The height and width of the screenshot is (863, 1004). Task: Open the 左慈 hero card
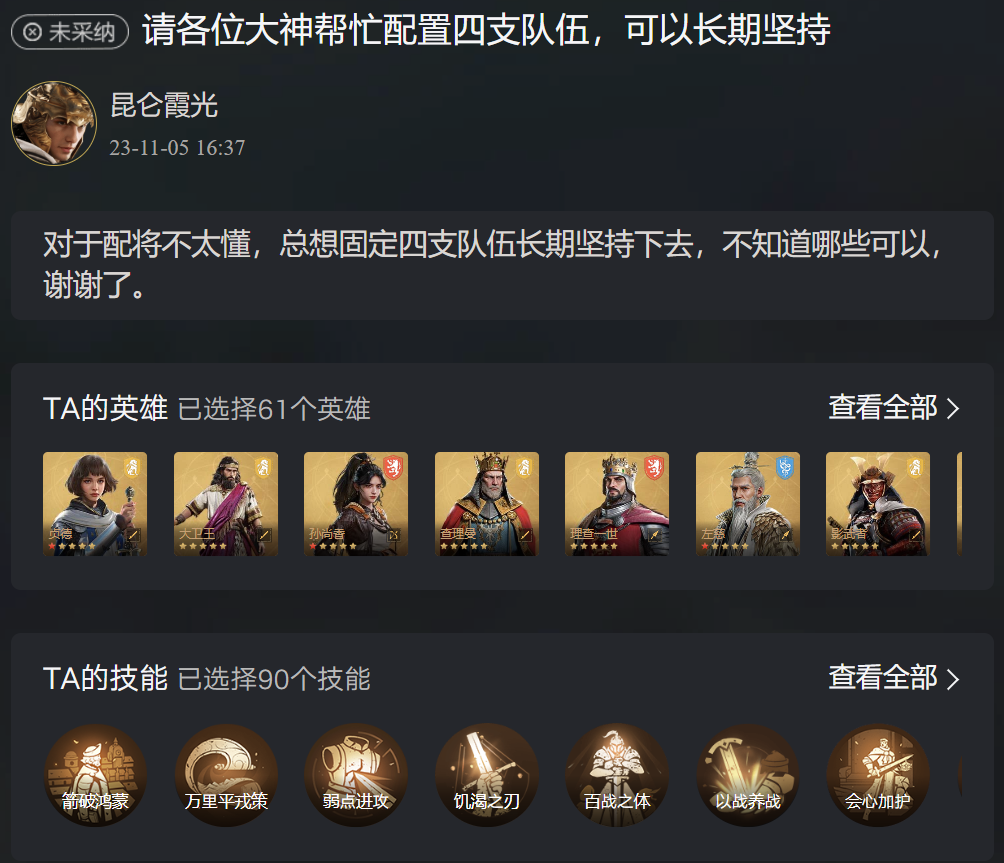(748, 504)
